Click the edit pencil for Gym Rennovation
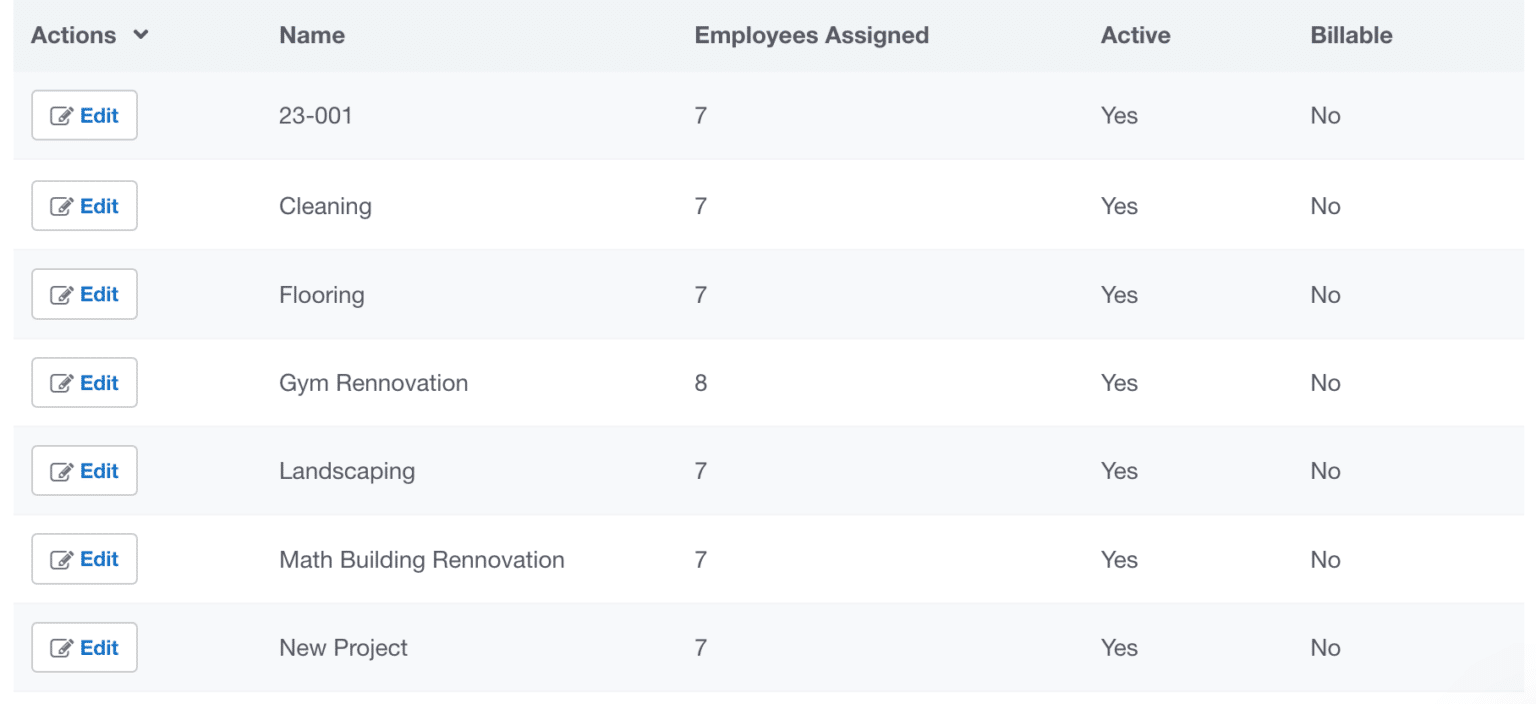 (64, 382)
